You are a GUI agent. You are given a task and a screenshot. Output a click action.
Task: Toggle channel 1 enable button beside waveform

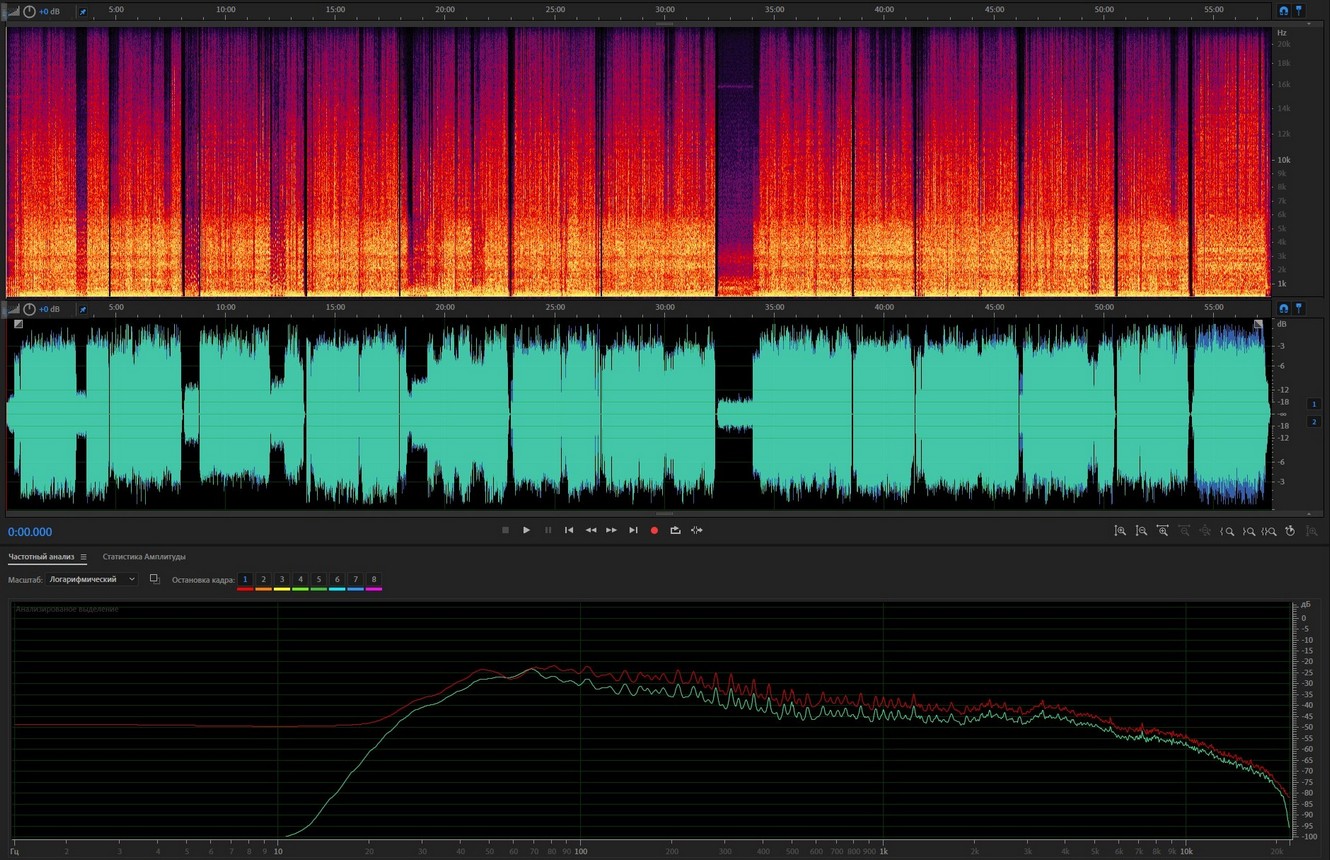click(1314, 403)
